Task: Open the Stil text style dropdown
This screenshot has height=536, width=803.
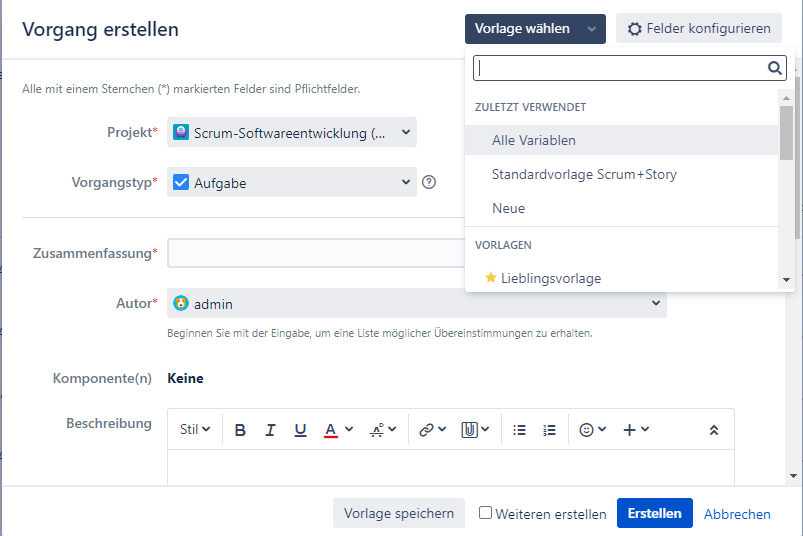Action: click(195, 430)
